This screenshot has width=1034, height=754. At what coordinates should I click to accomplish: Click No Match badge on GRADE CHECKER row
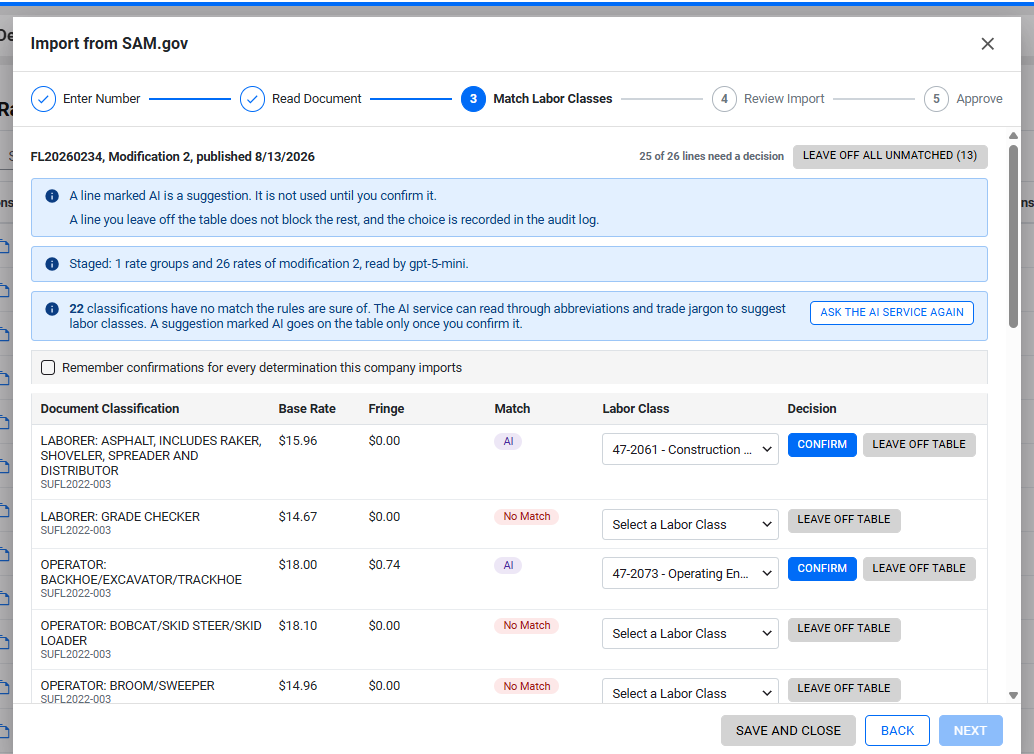point(526,517)
